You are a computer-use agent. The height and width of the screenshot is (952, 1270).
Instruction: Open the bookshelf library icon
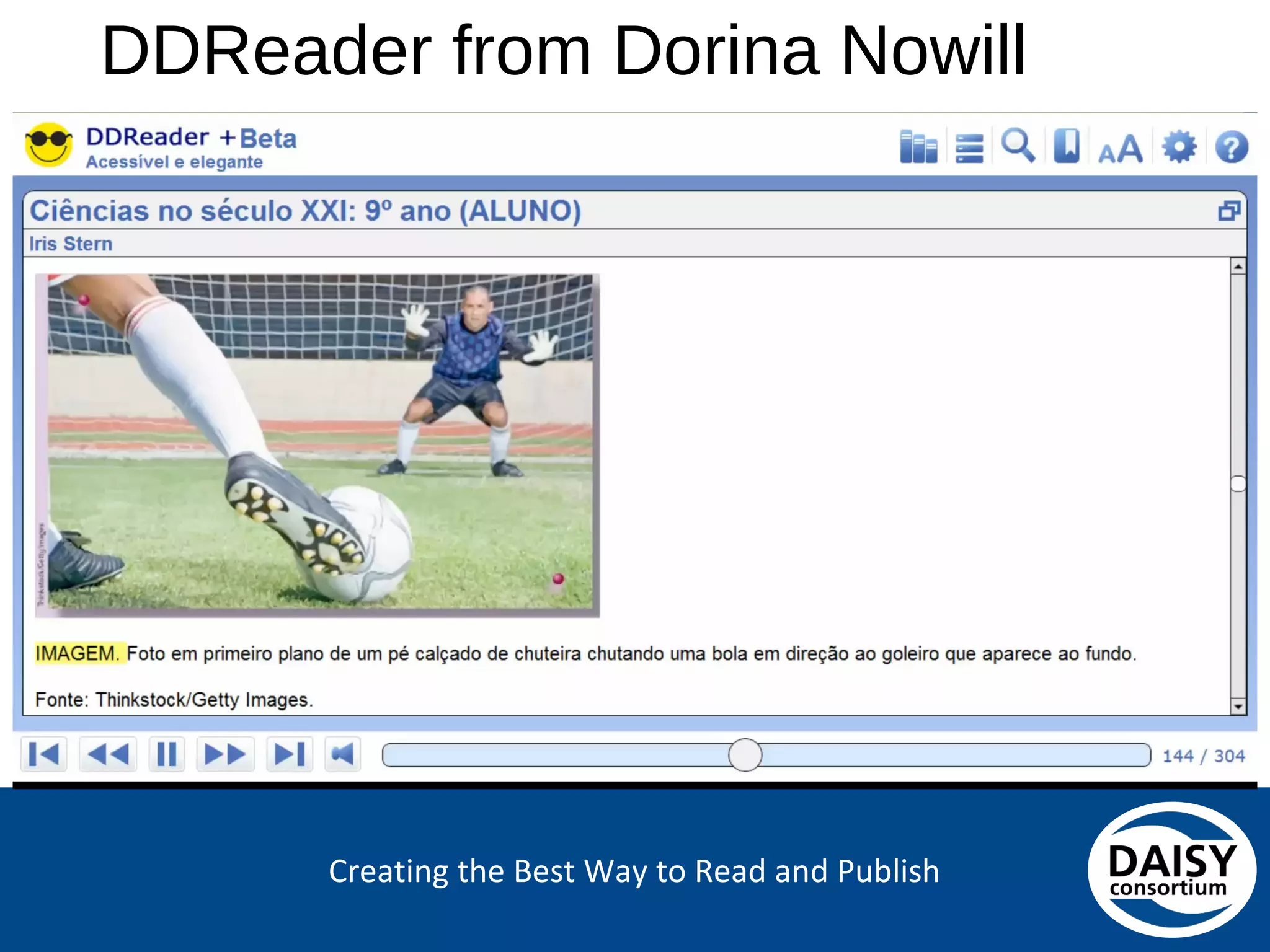click(x=918, y=147)
